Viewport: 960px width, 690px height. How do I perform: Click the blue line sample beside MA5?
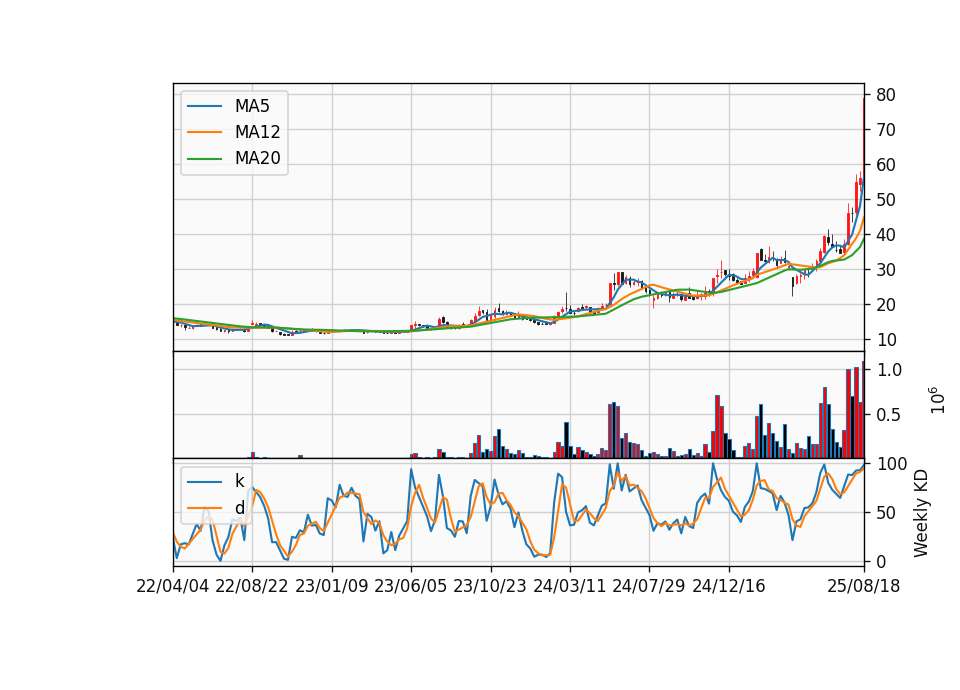(x=204, y=107)
